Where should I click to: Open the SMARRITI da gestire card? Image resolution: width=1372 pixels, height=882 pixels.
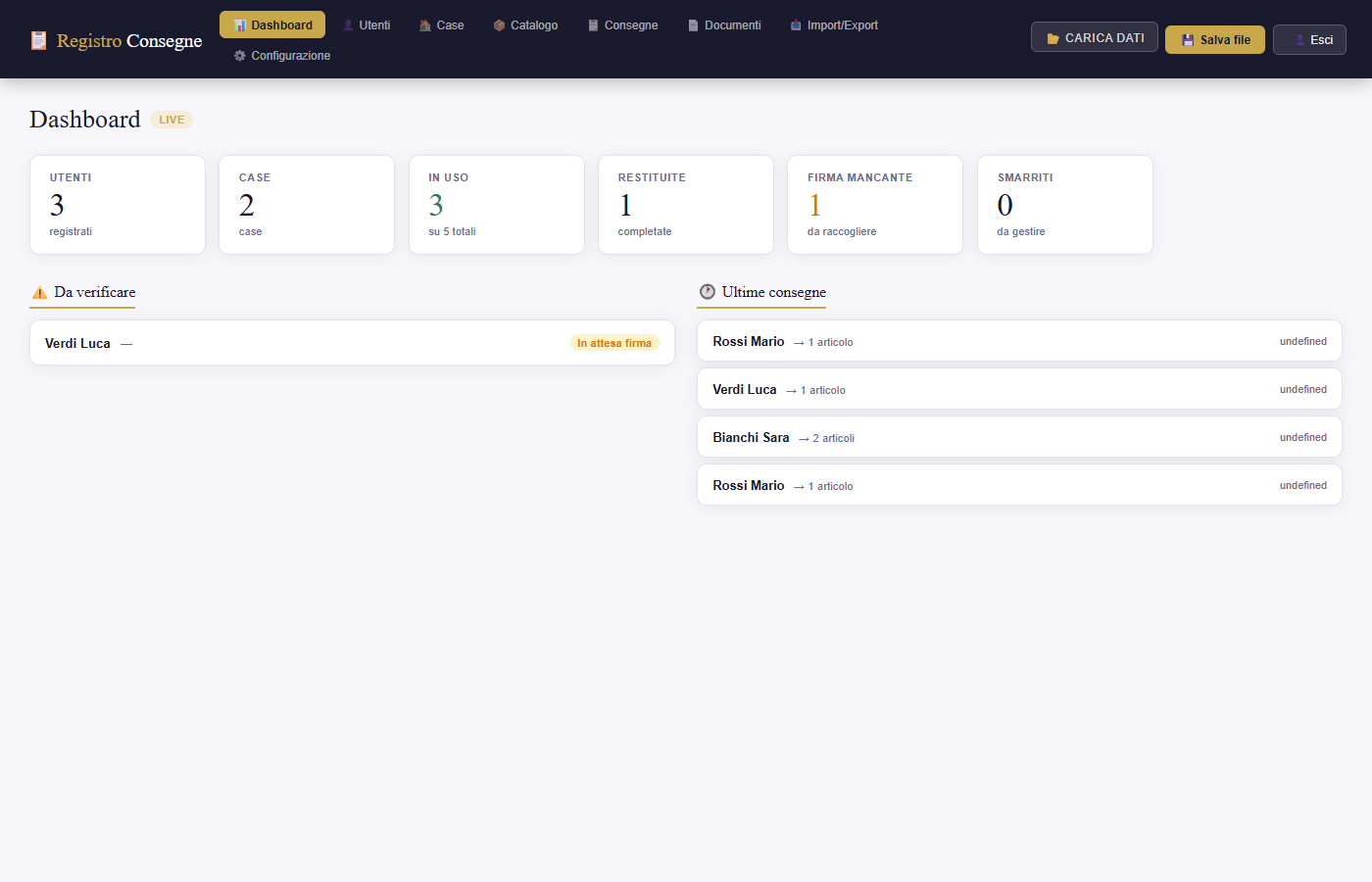[1065, 205]
